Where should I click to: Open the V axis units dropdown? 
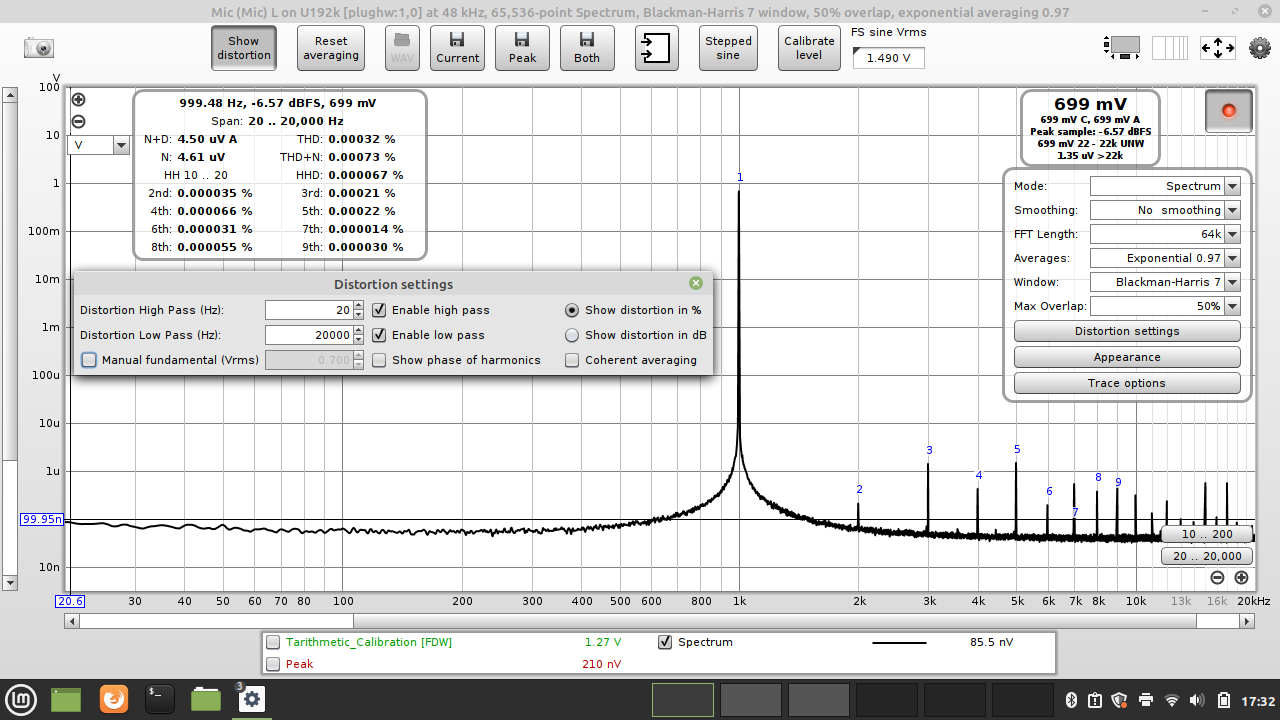[121, 145]
